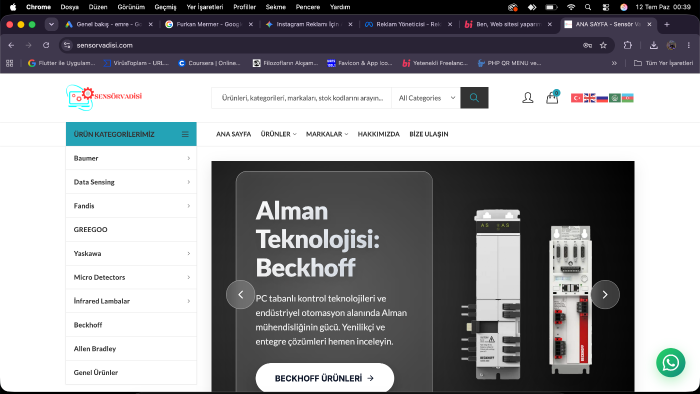
Task: Go to previous slider banner
Action: [x=241, y=294]
